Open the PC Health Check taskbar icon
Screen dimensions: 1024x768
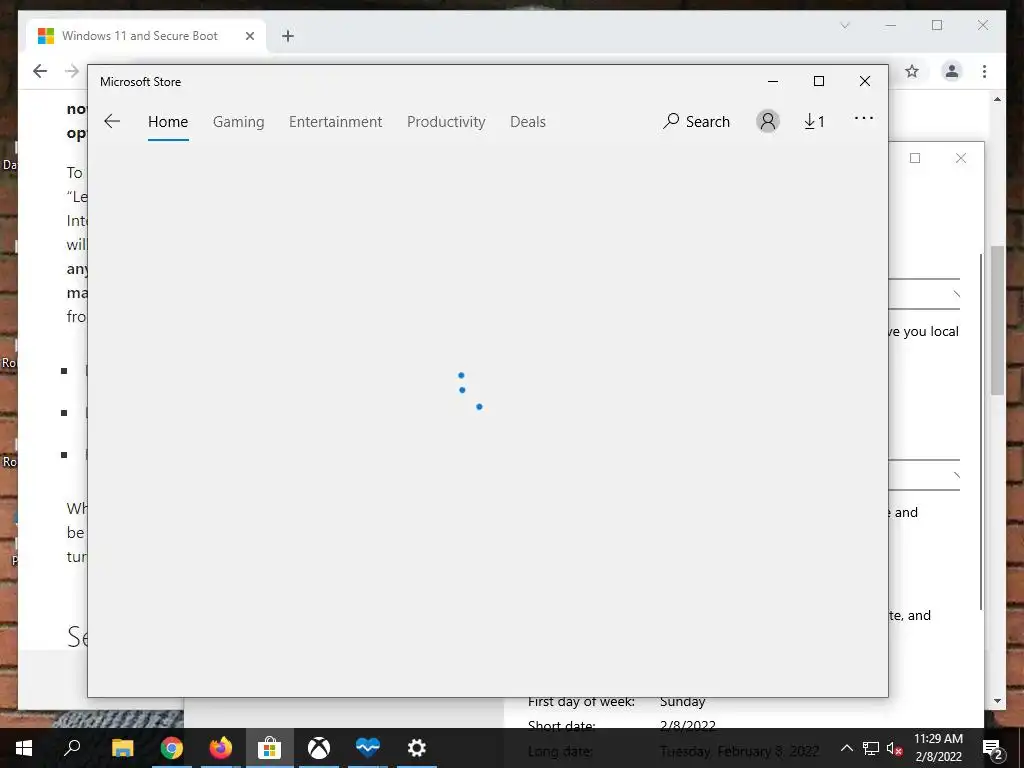(368, 748)
